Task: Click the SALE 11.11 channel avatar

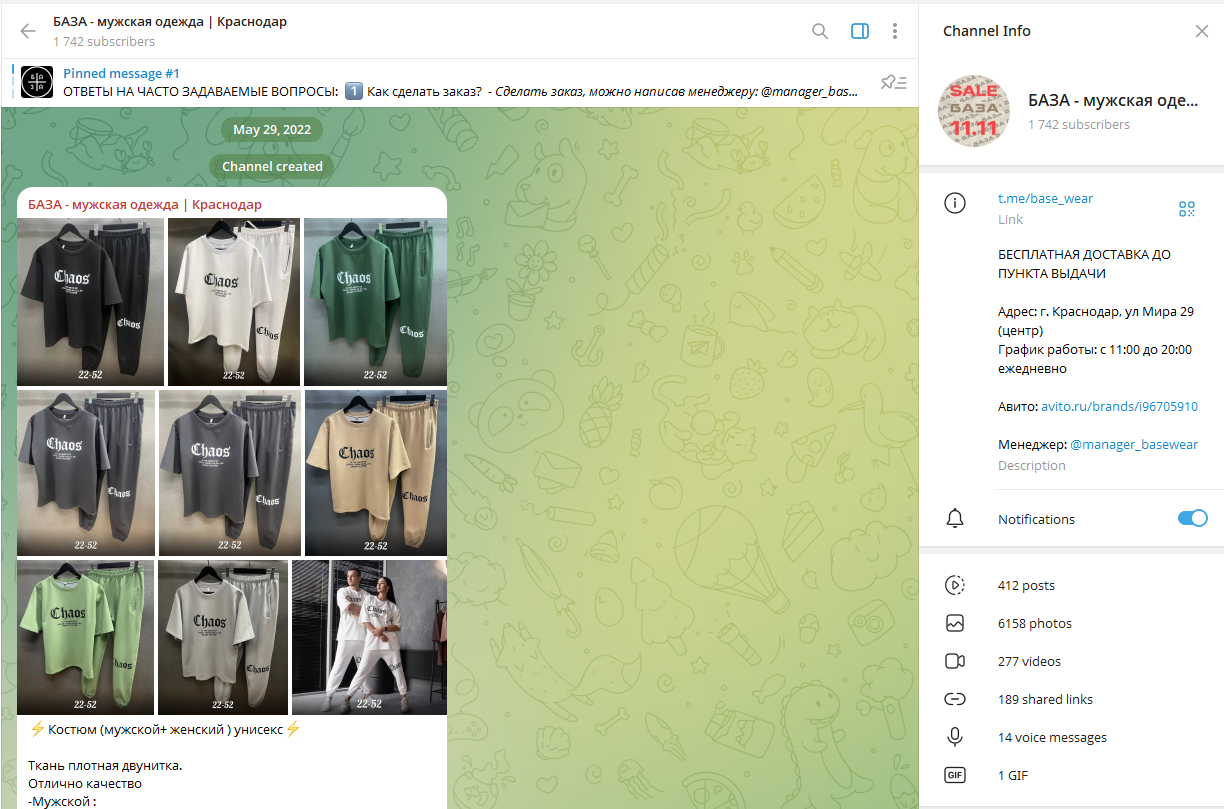Action: [973, 110]
